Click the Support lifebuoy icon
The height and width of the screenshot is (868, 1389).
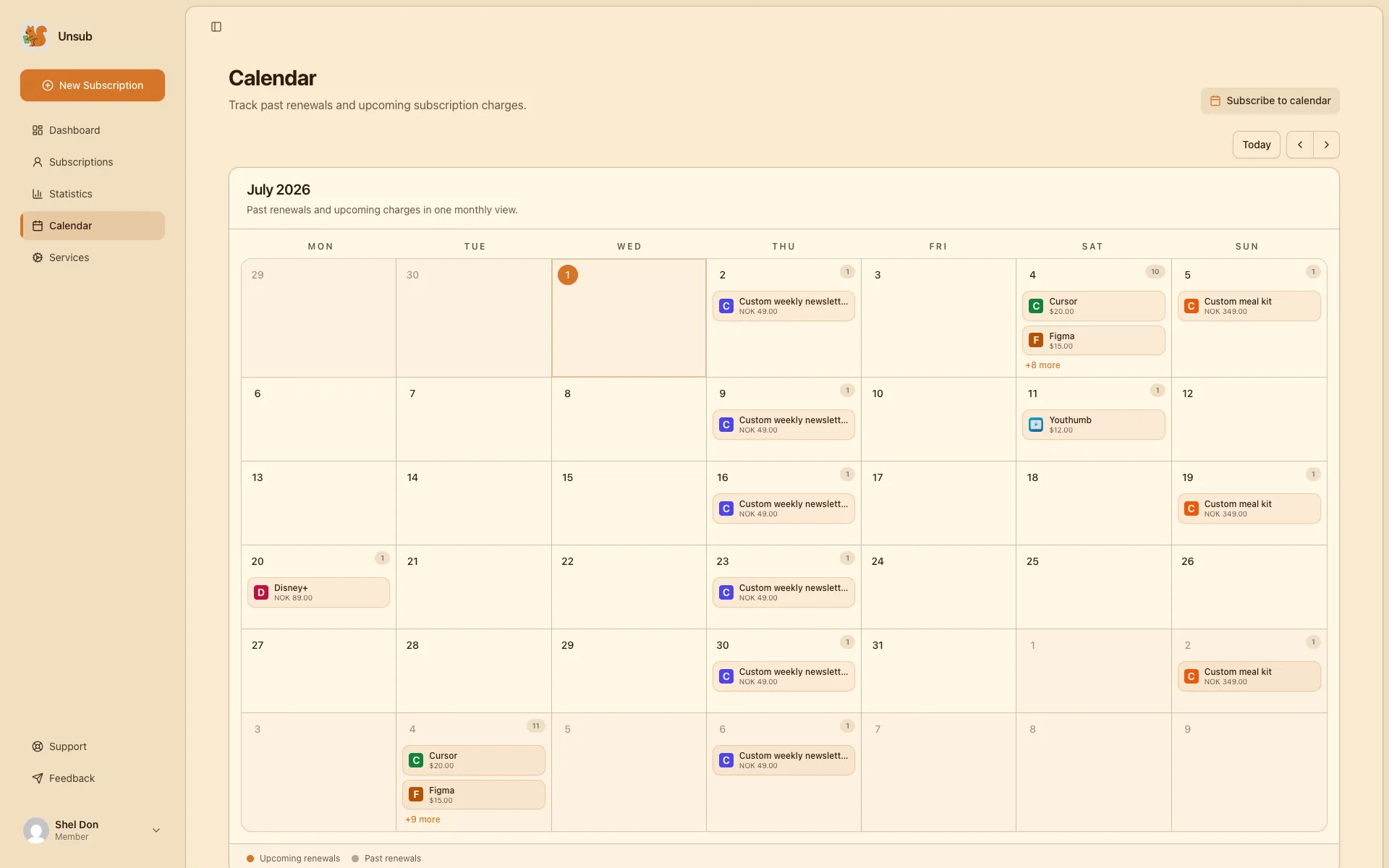click(x=38, y=746)
